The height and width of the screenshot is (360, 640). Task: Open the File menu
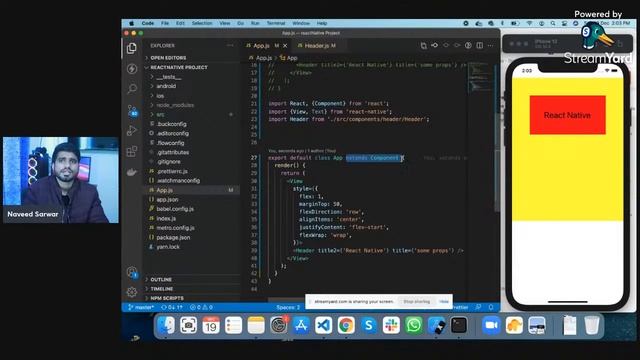tap(164, 23)
